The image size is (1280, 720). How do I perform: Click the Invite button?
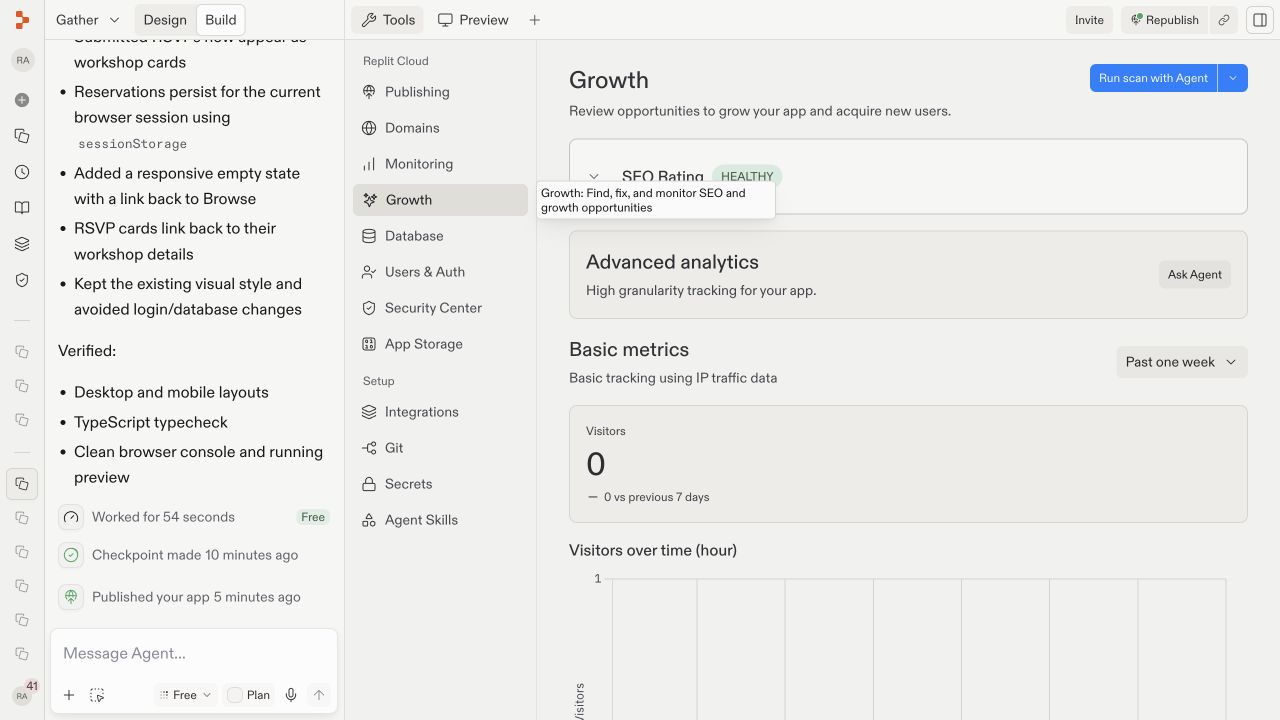(x=1090, y=20)
